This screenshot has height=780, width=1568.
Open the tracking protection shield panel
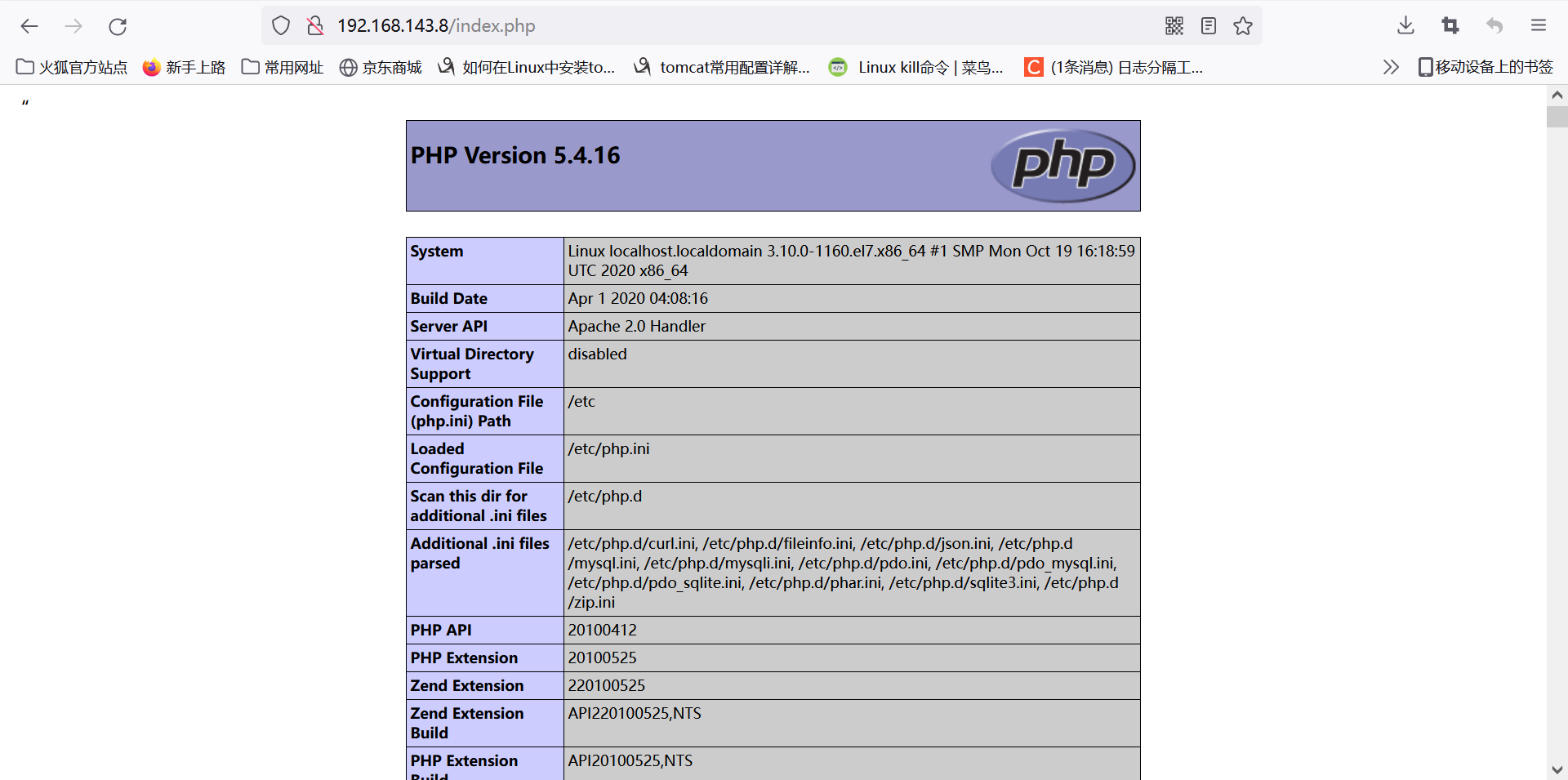(x=280, y=25)
